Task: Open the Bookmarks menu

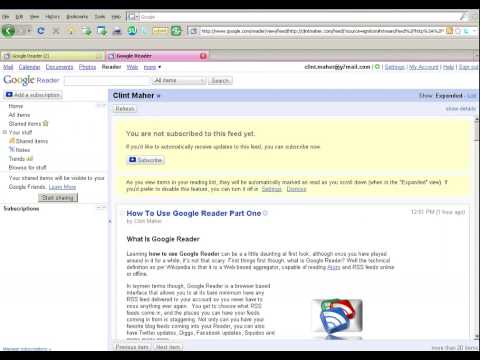Action: [x=77, y=17]
